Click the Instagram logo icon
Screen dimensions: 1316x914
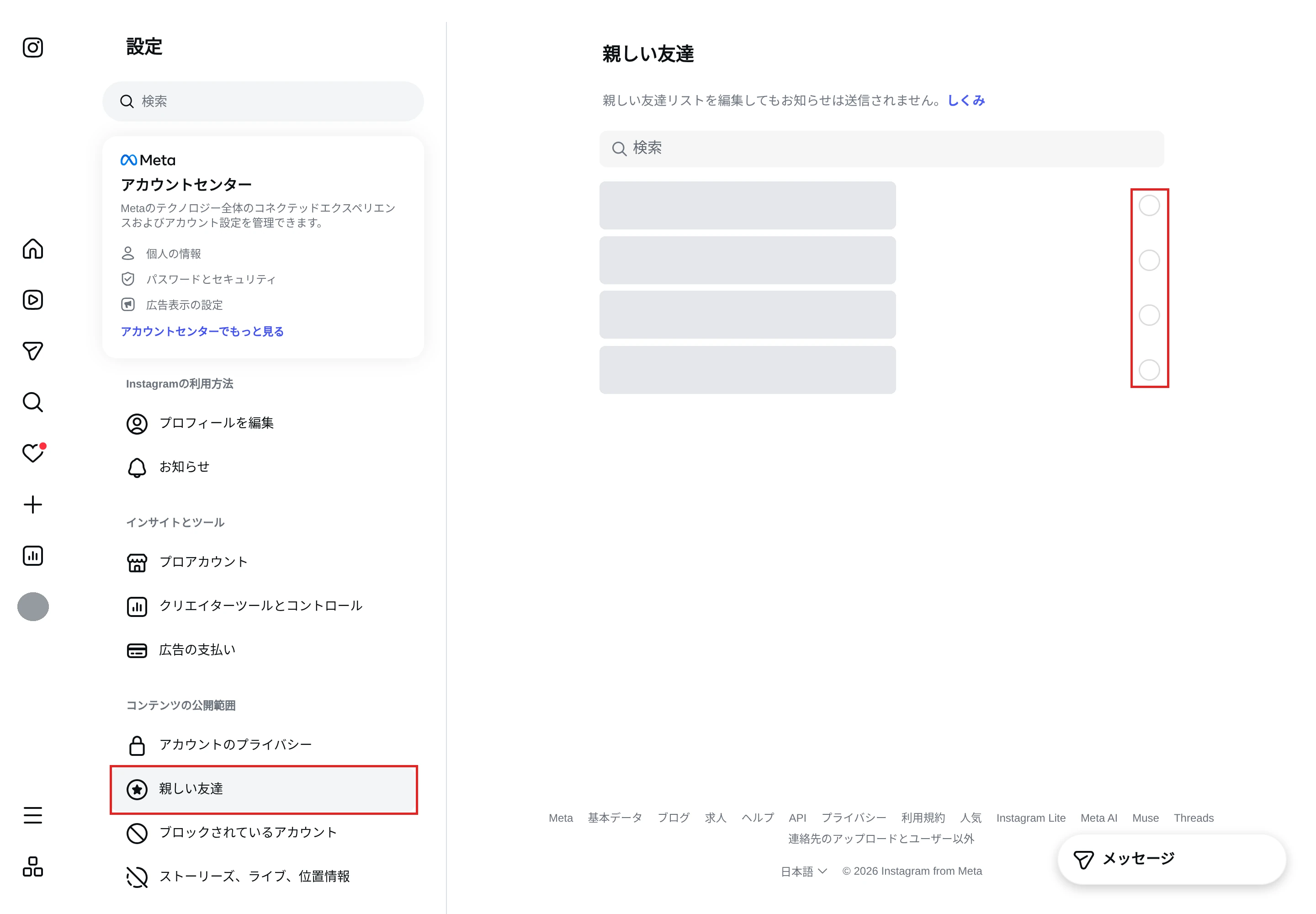point(32,48)
